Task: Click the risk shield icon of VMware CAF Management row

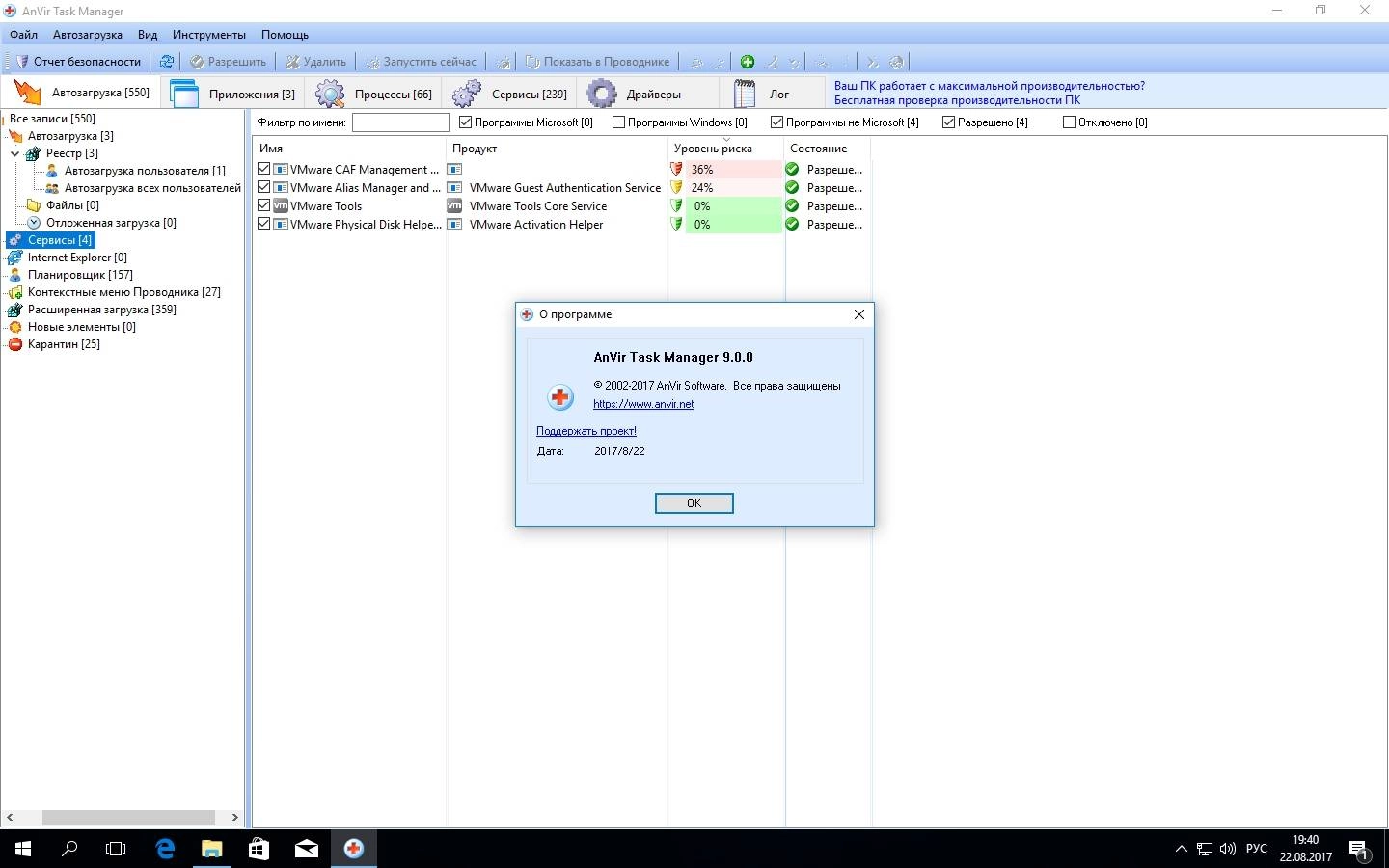Action: [x=676, y=169]
